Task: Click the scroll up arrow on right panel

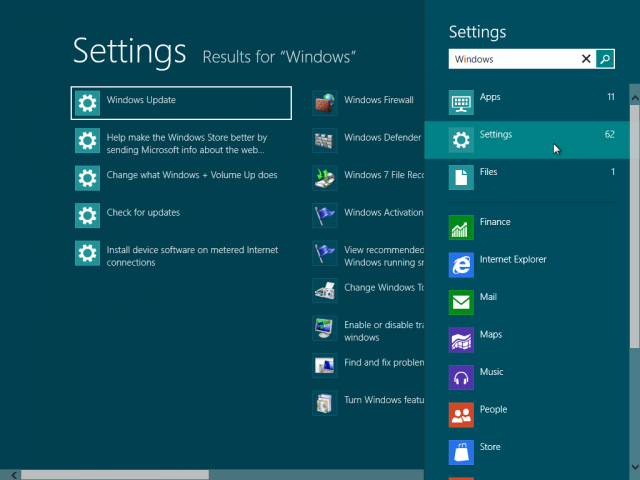Action: (x=635, y=98)
